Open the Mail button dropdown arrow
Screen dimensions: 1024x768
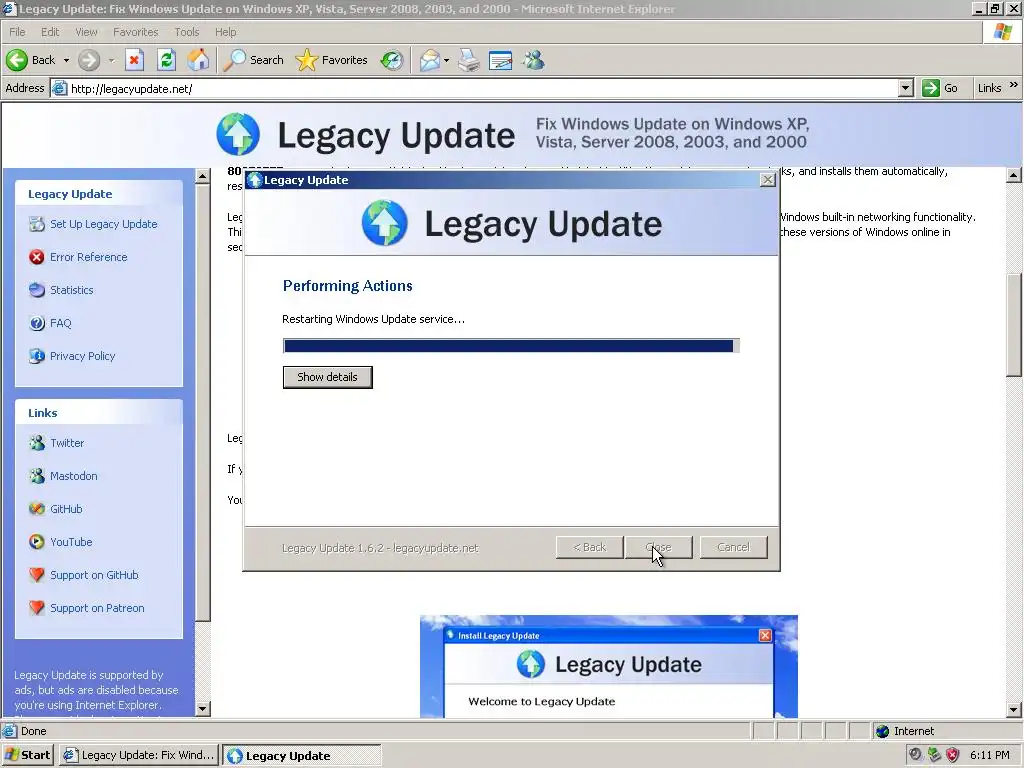446,60
